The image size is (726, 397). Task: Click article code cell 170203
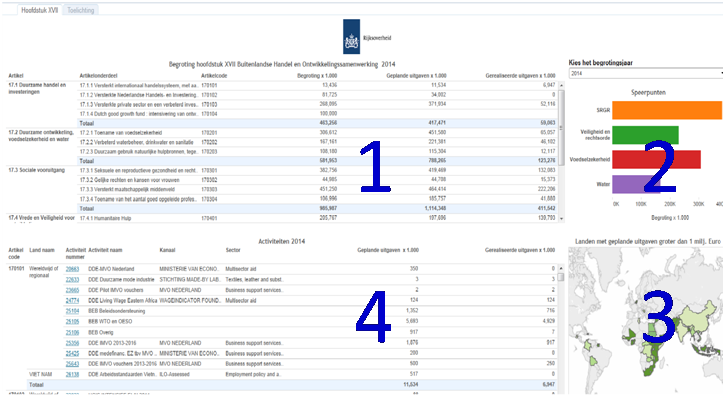209,151
